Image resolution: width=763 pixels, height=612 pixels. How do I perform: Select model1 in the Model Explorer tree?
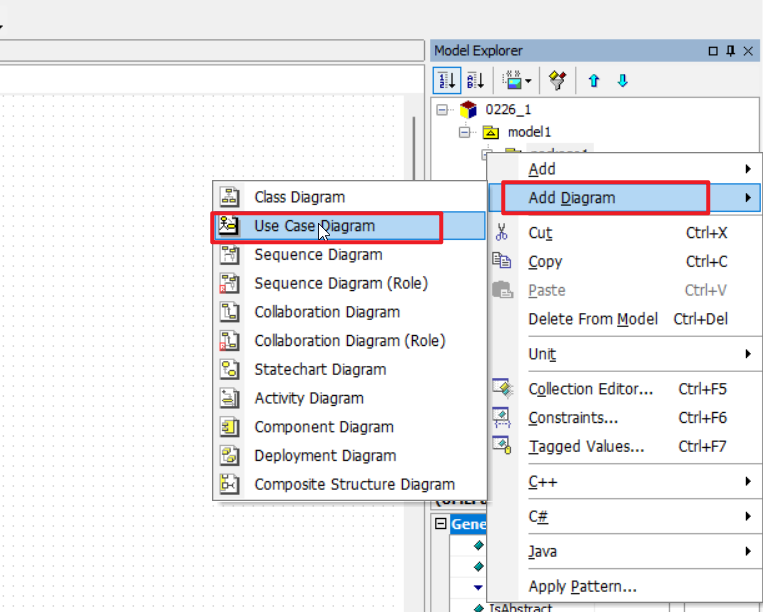(x=529, y=132)
